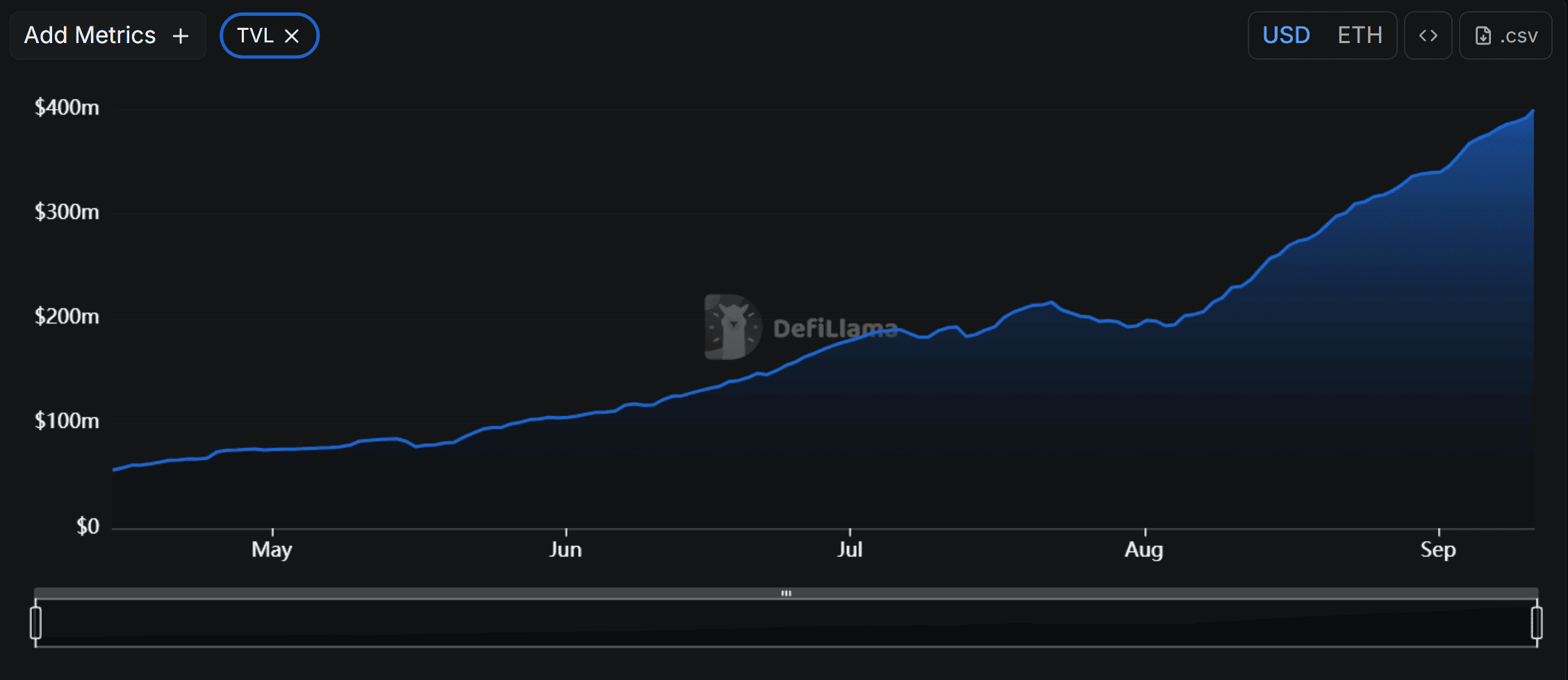Open the embed code brackets icon
This screenshot has width=1568, height=680.
[x=1428, y=35]
